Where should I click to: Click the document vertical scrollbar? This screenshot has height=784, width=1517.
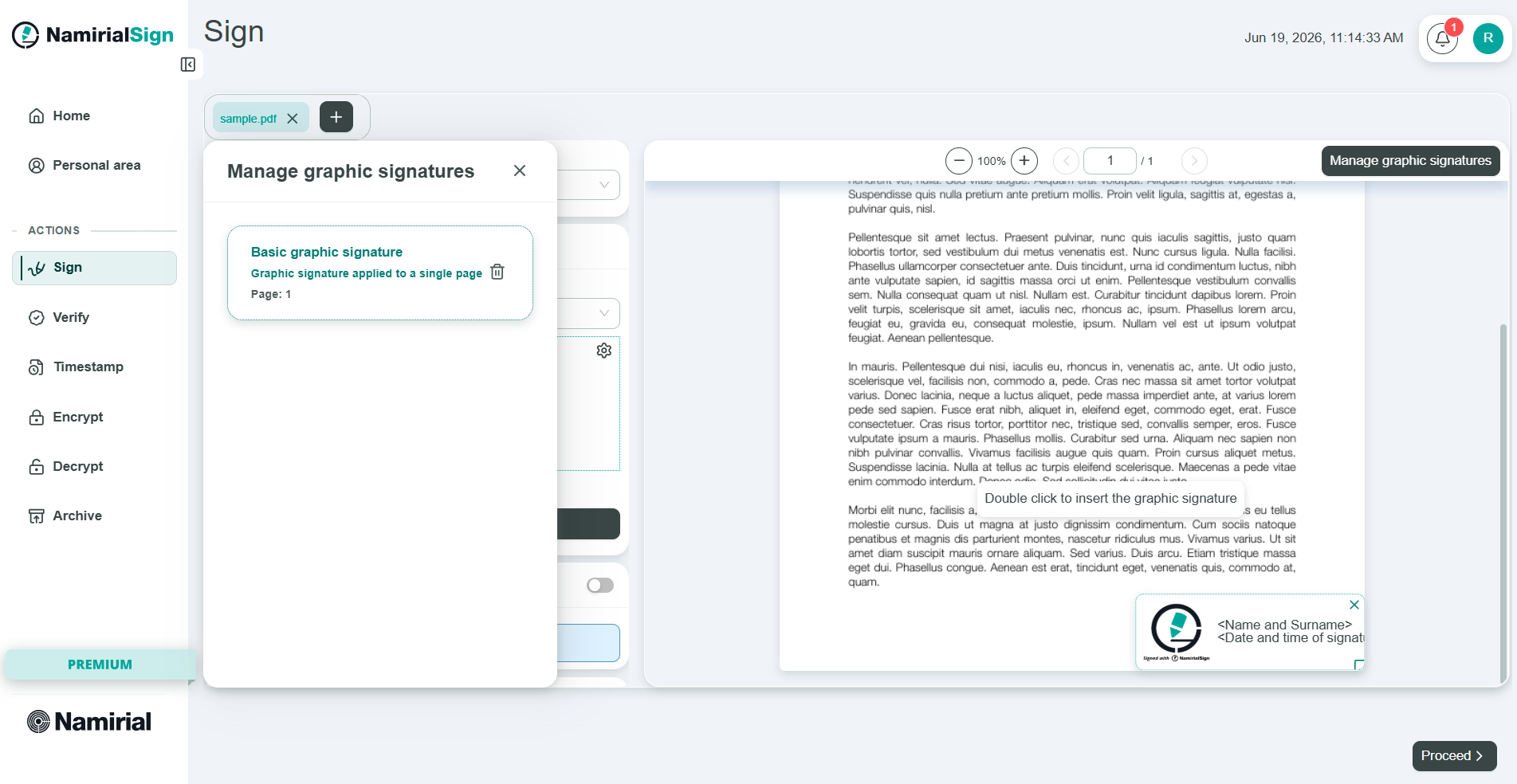pyautogui.click(x=1503, y=502)
